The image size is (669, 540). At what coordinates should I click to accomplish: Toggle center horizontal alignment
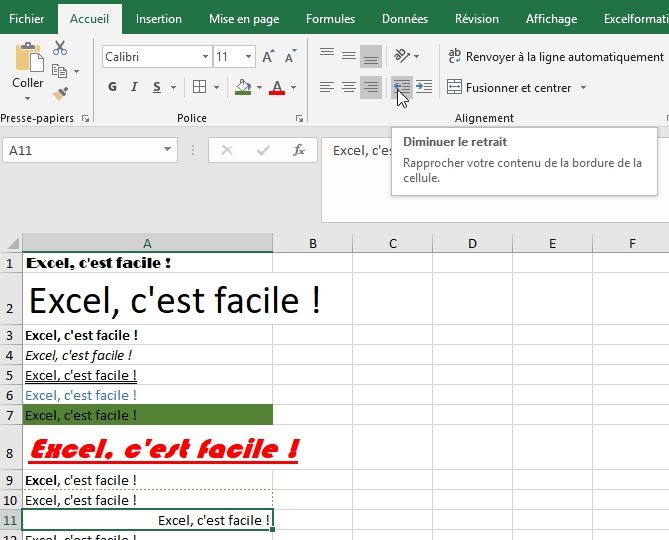coord(349,87)
